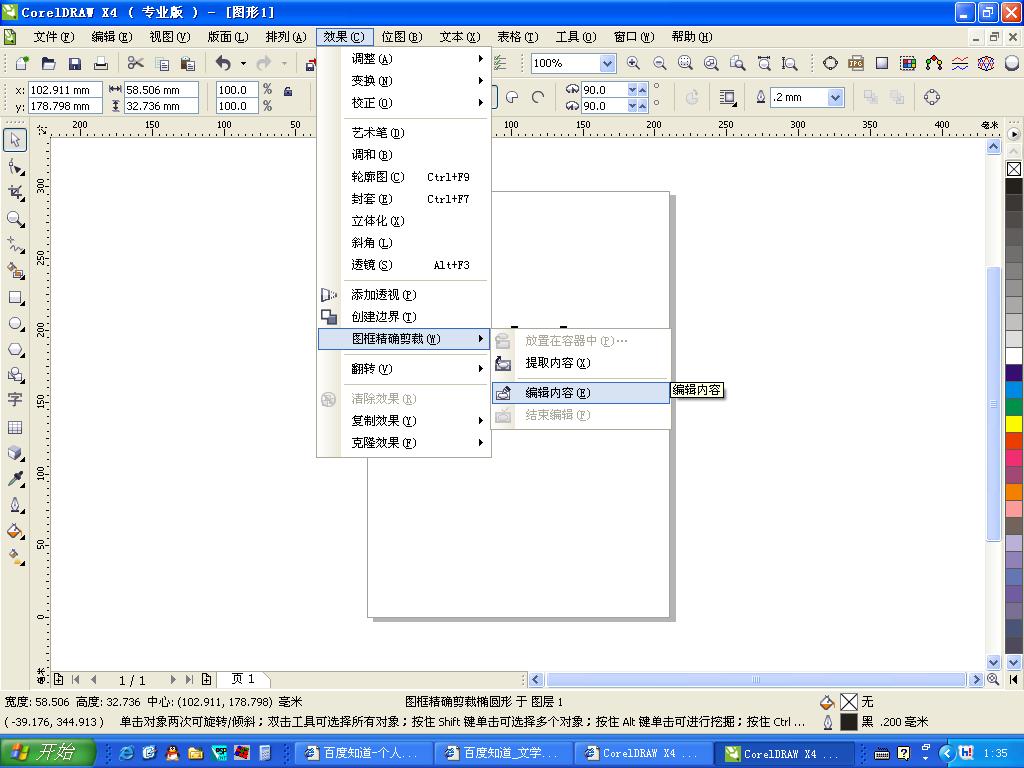Click the Save icon on the standard toolbar

(x=74, y=62)
